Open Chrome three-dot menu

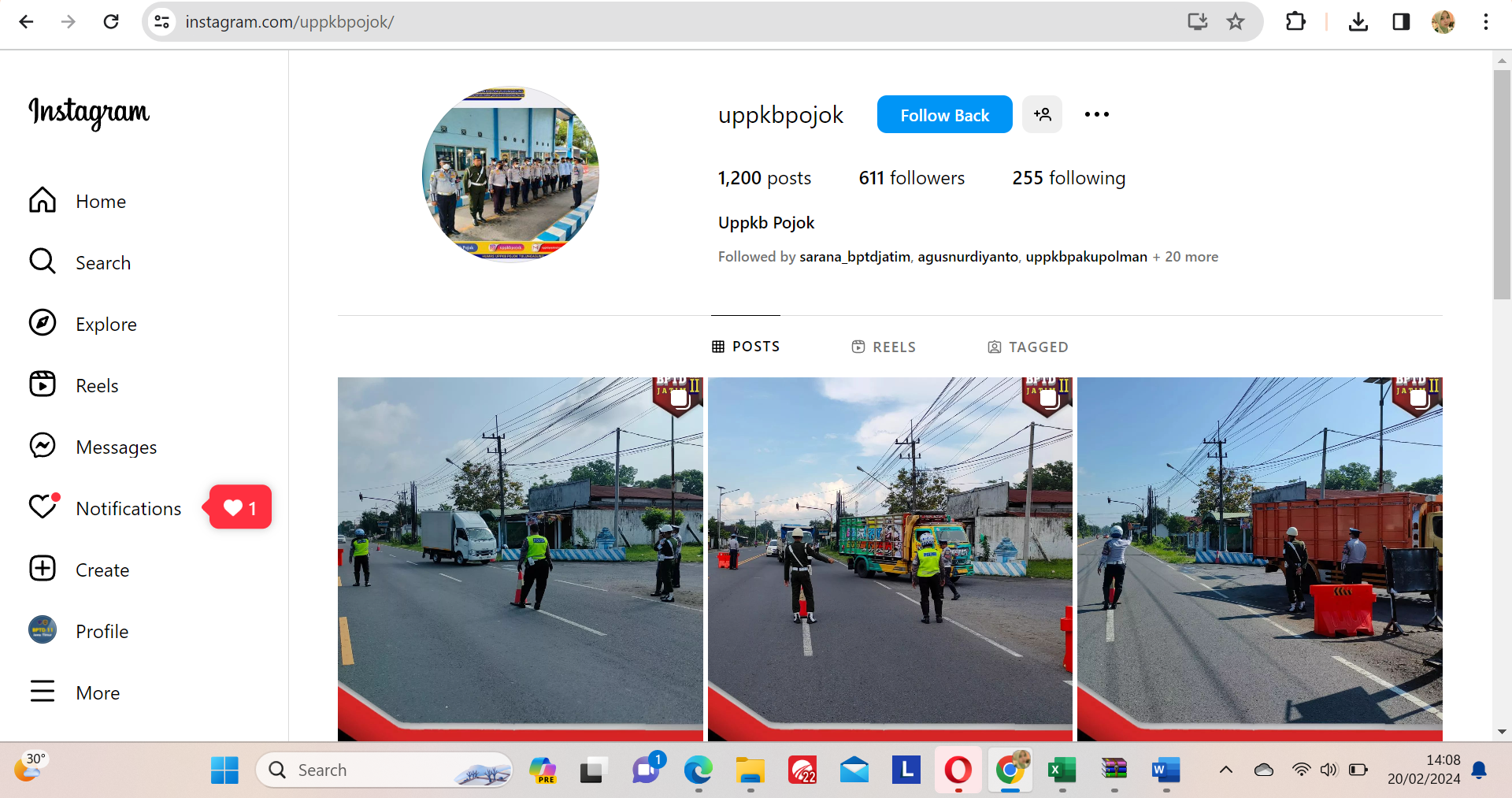coord(1485,22)
